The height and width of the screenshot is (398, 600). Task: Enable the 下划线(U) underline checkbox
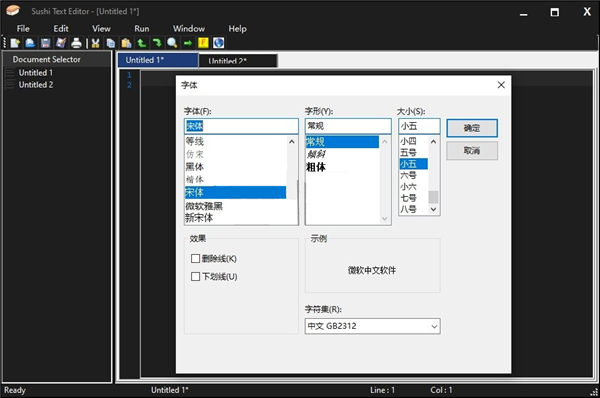tap(195, 276)
